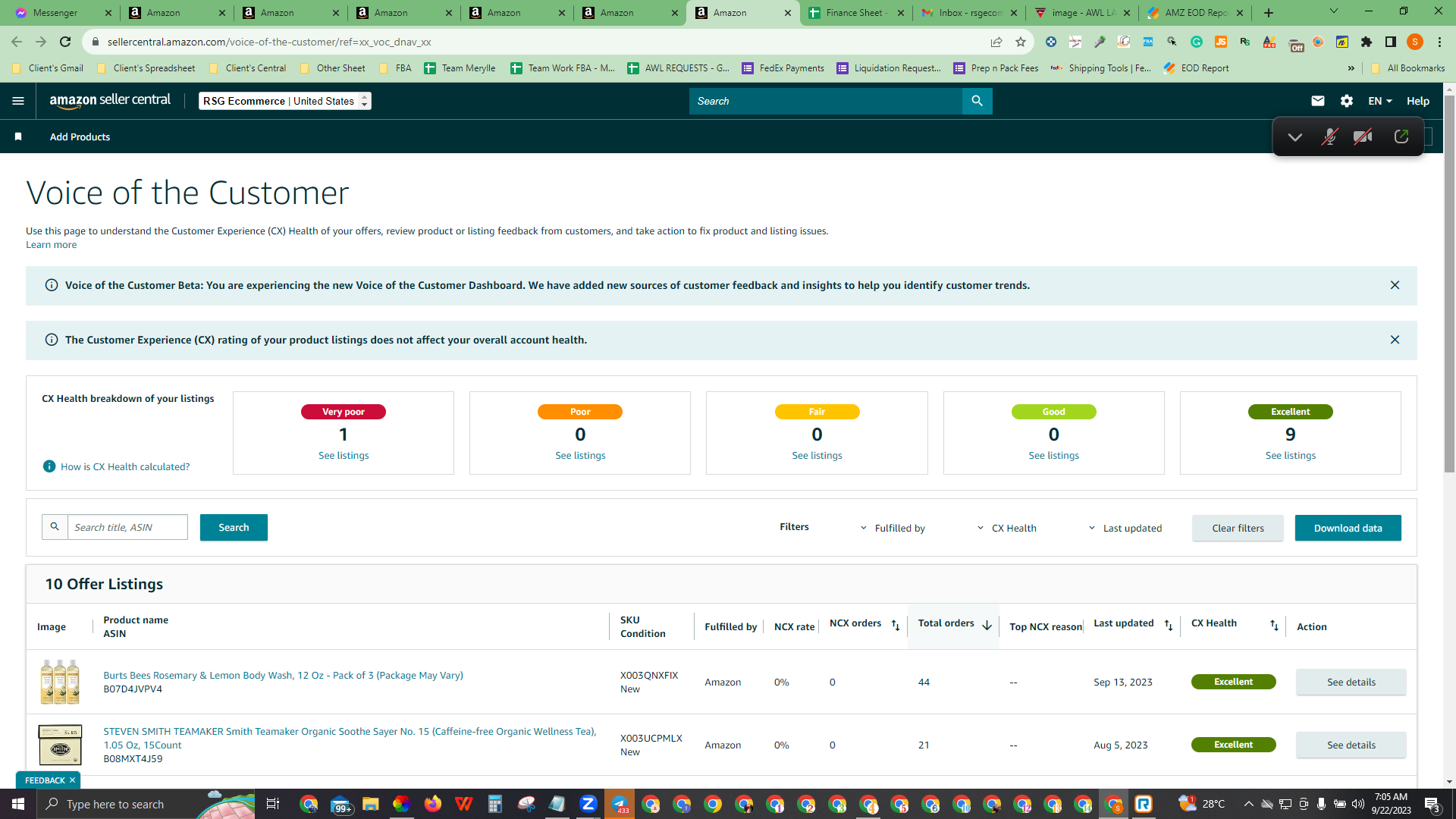This screenshot has height=819, width=1456.
Task: Open the Burts Bees Rosemary & Lemon product link
Action: 283,675
